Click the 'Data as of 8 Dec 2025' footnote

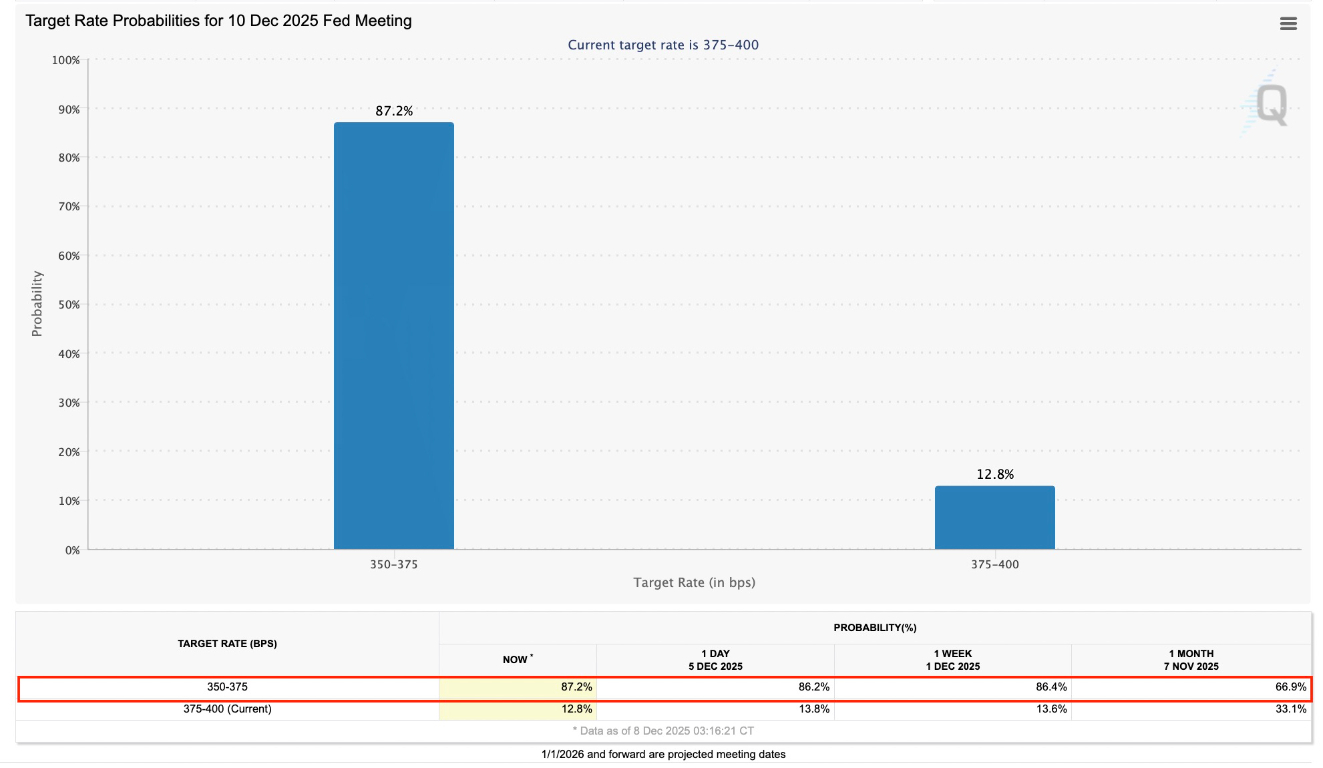tap(663, 730)
